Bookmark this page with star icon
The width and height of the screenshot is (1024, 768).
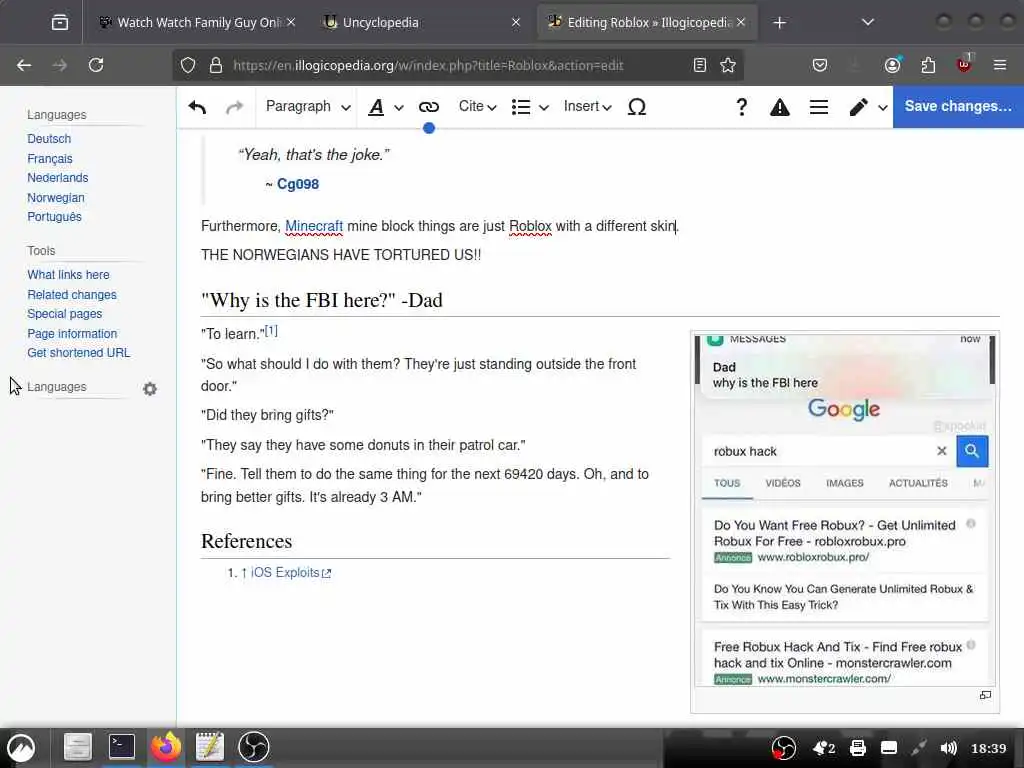tap(728, 65)
